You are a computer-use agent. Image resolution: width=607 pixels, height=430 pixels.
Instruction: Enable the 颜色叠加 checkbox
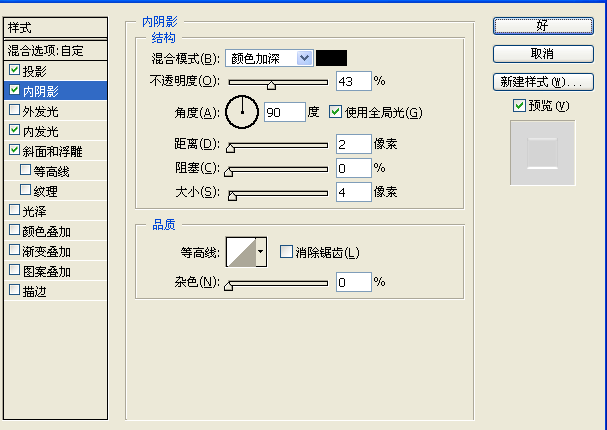pyautogui.click(x=14, y=230)
